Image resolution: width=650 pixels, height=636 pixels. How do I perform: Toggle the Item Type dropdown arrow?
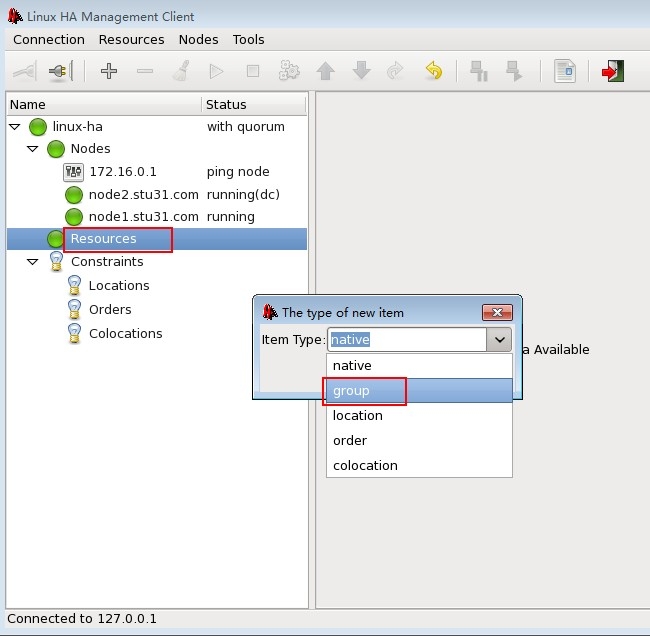[499, 340]
